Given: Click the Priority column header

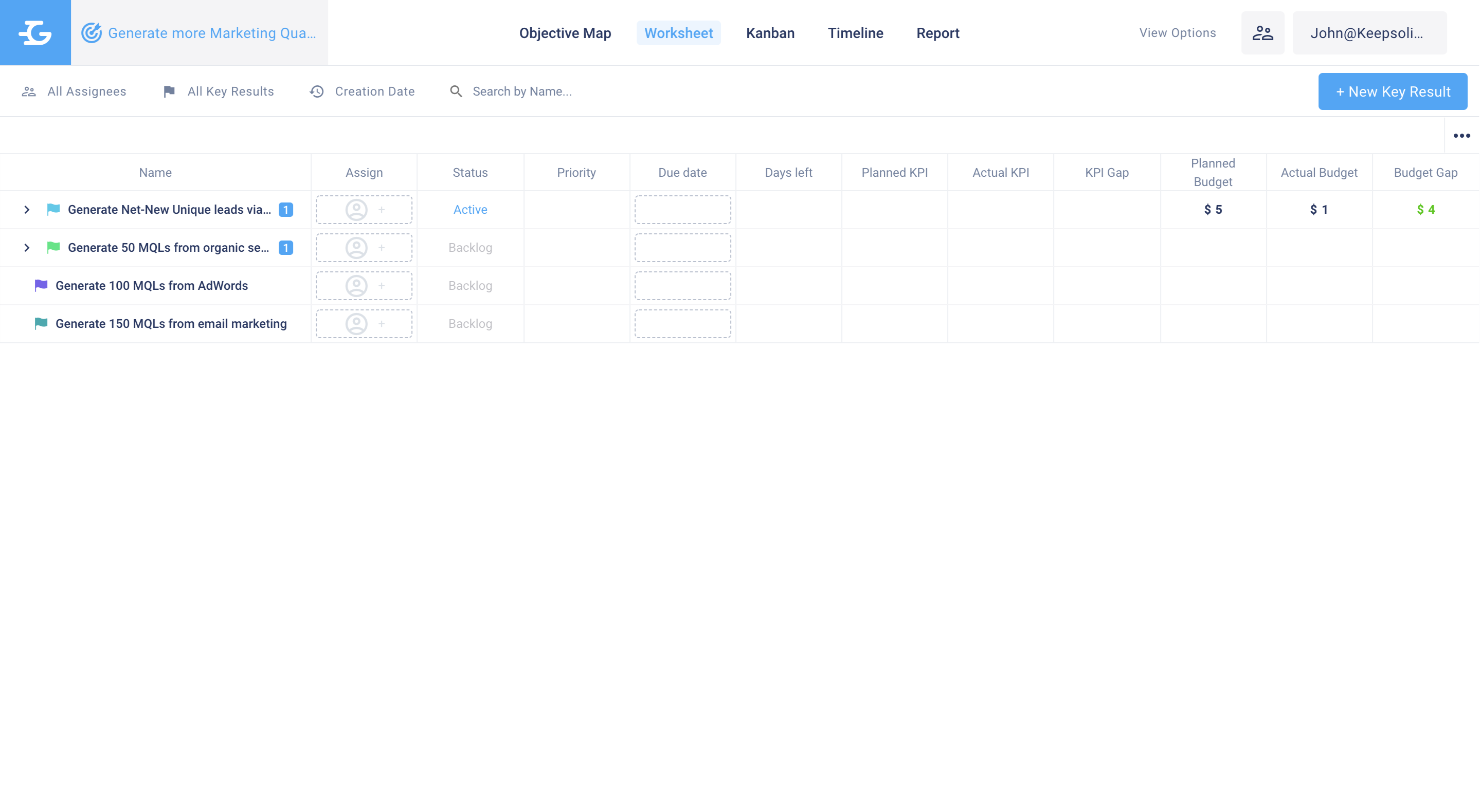Looking at the screenshot, I should [576, 172].
